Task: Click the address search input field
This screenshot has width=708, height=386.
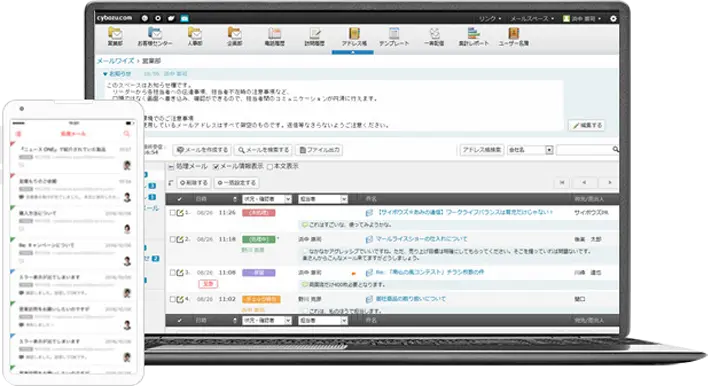Action: coord(584,150)
